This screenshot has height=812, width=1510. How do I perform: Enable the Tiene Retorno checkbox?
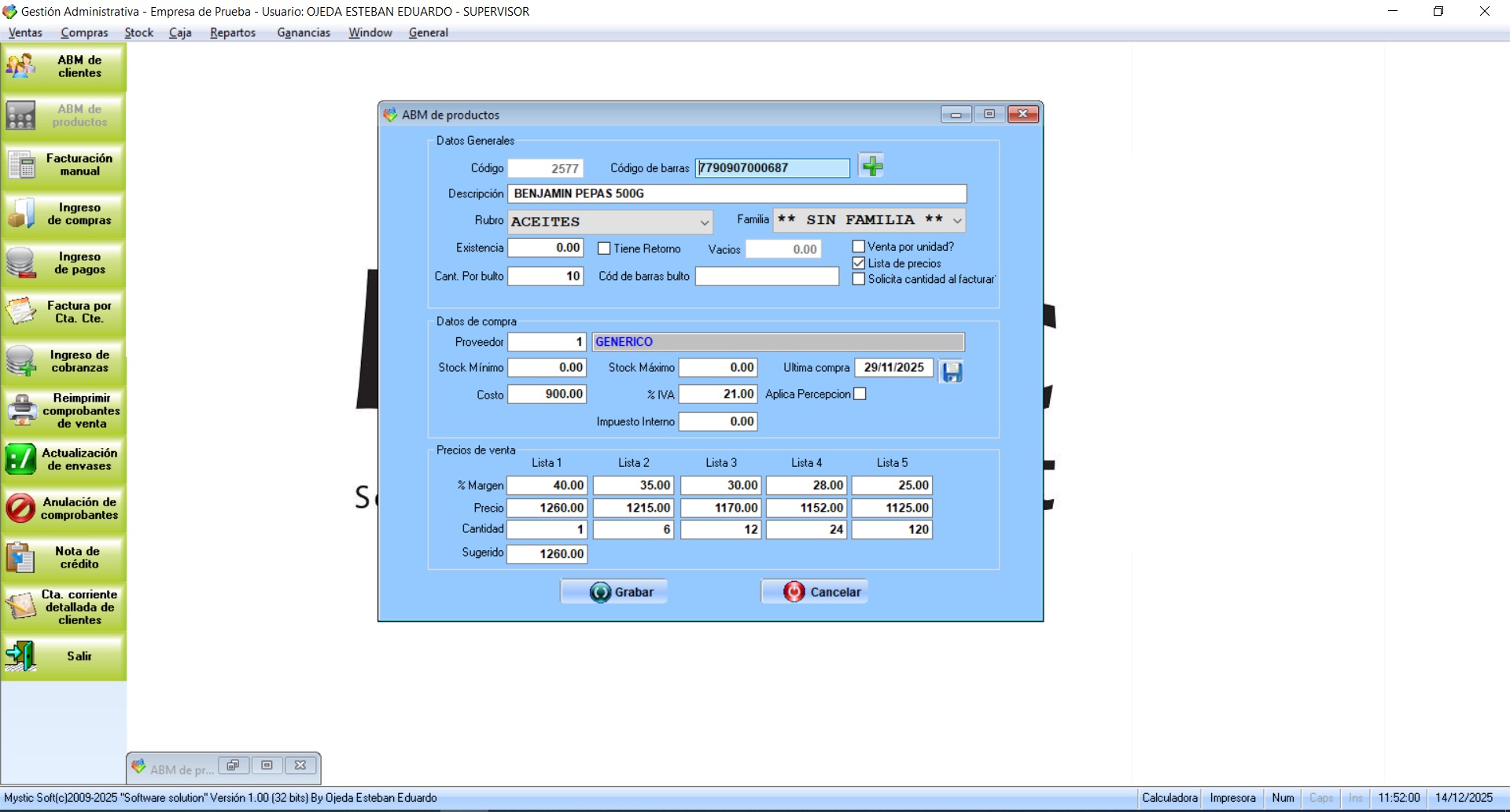pyautogui.click(x=604, y=248)
